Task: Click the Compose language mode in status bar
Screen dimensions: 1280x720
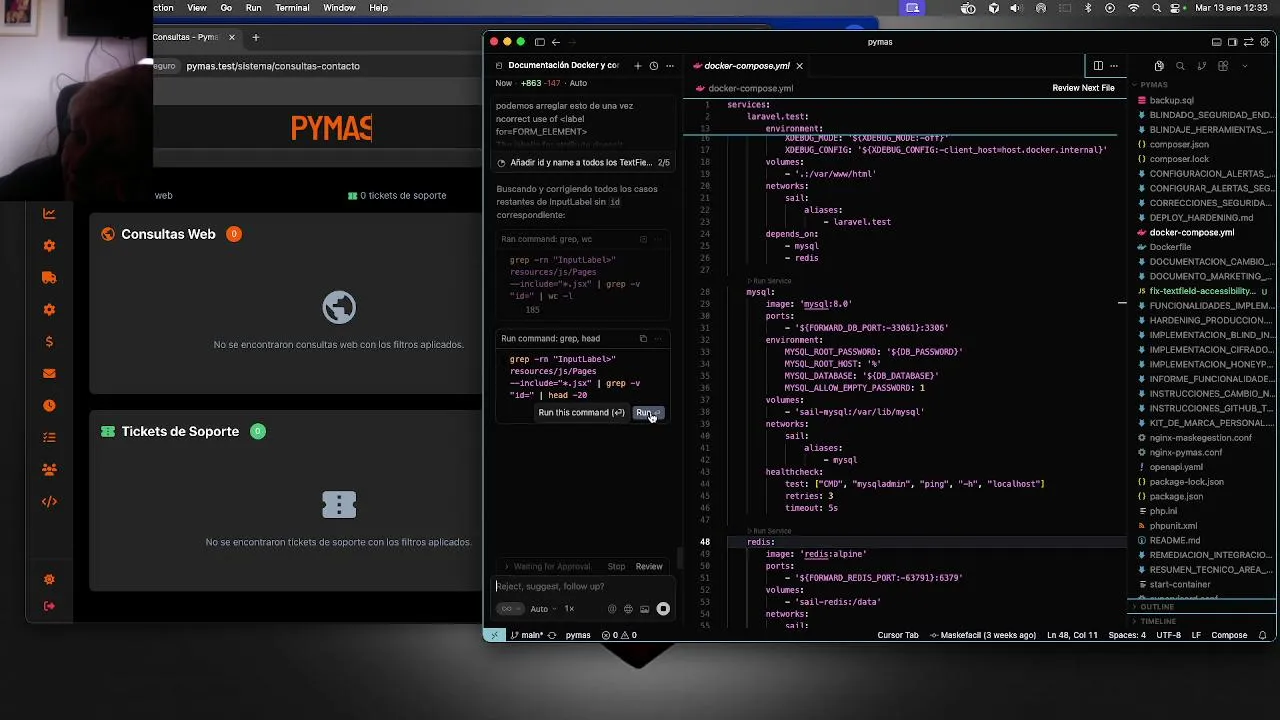Action: [1229, 635]
